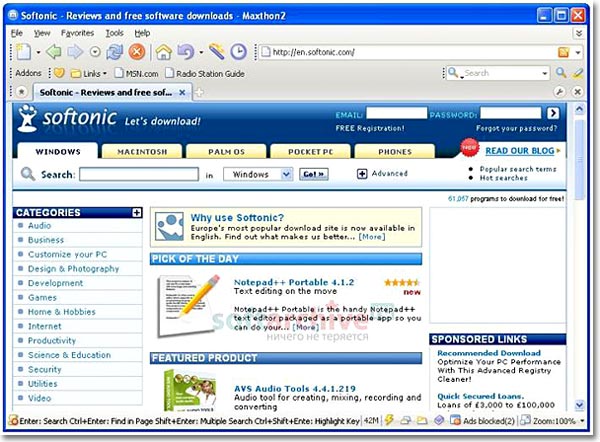Screen dimensions: 600x442
Task: Open dropdown next to Undo icon
Action: [x=201, y=52]
